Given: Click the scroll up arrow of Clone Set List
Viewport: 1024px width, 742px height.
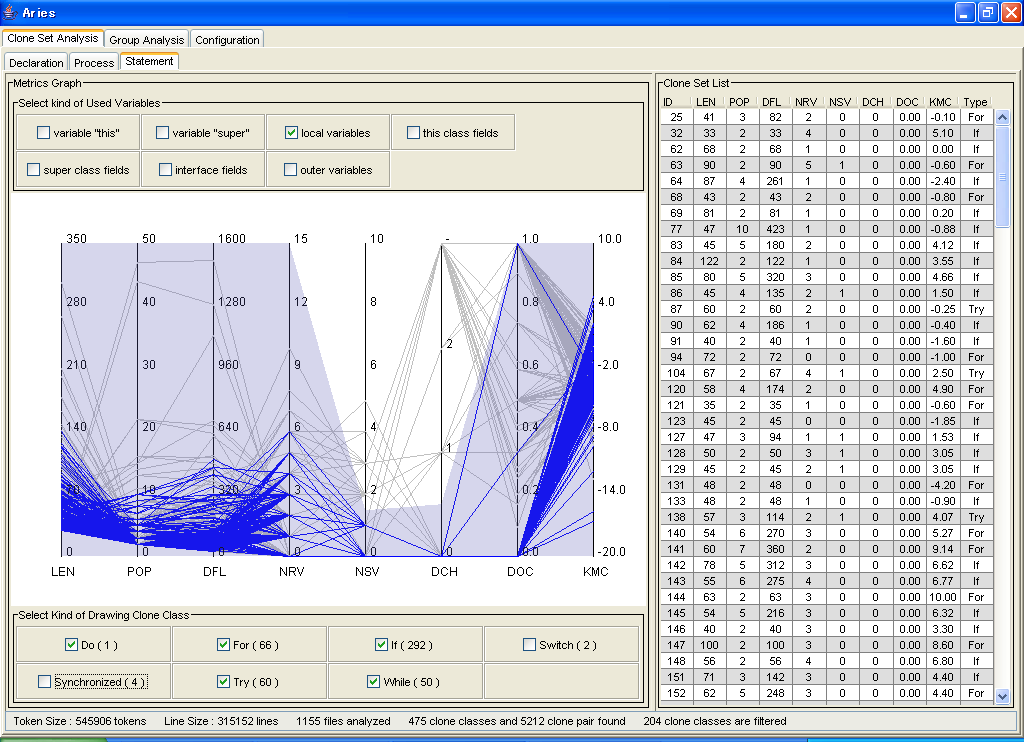Looking at the screenshot, I should point(1002,117).
